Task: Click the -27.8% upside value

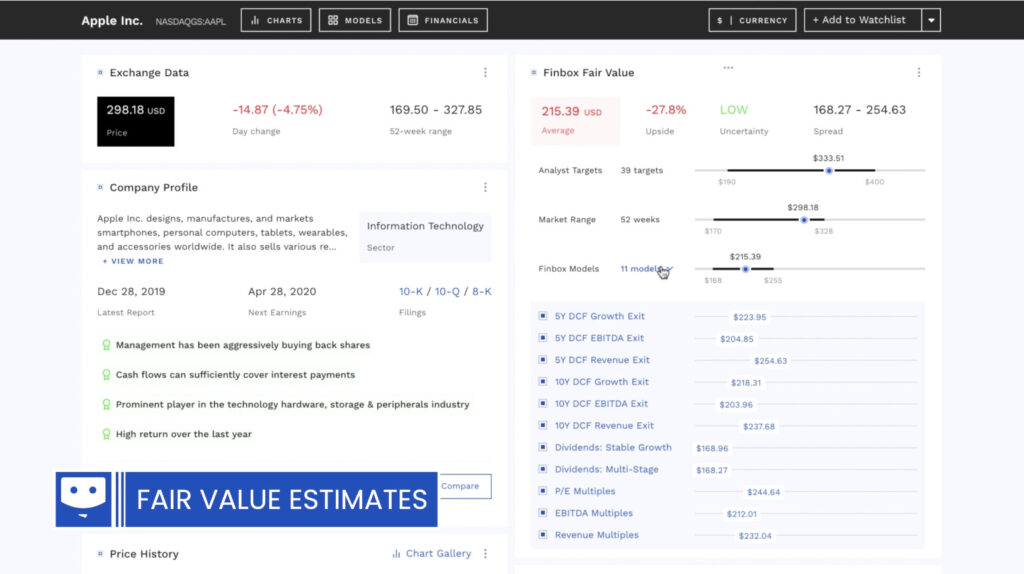Action: tap(665, 110)
